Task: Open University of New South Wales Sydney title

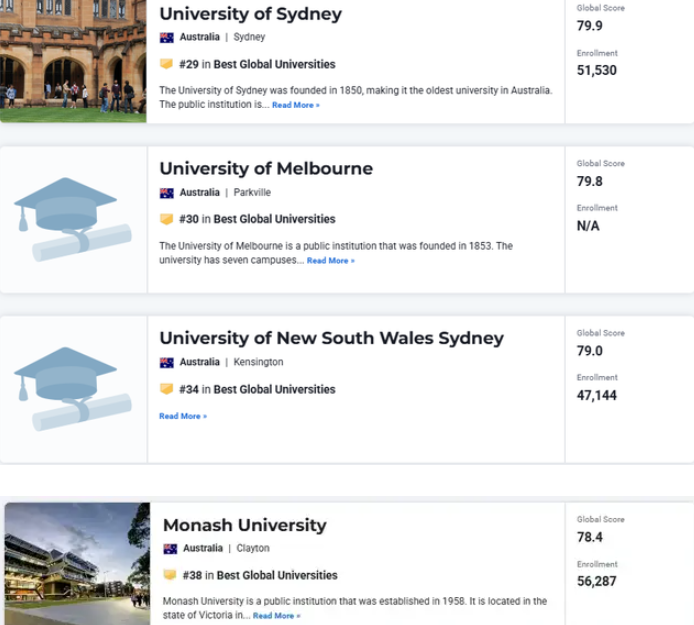Action: 332,338
